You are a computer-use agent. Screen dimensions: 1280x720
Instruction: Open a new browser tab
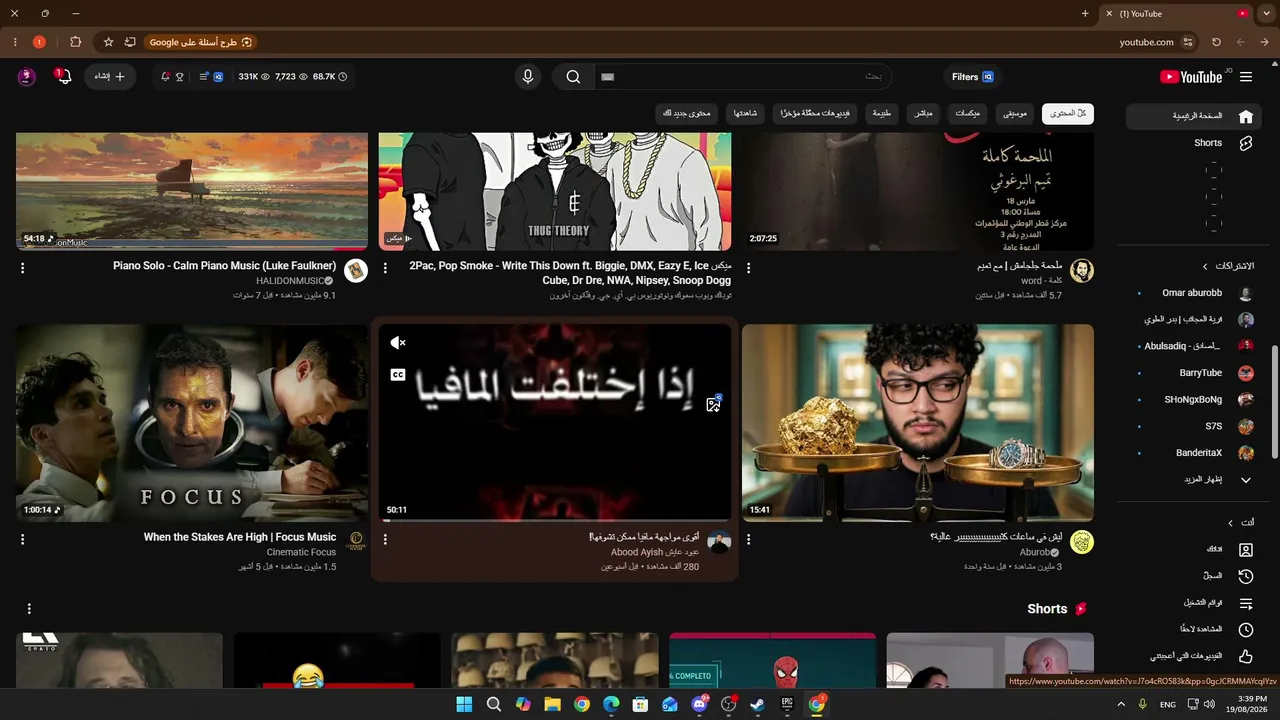pyautogui.click(x=1085, y=13)
